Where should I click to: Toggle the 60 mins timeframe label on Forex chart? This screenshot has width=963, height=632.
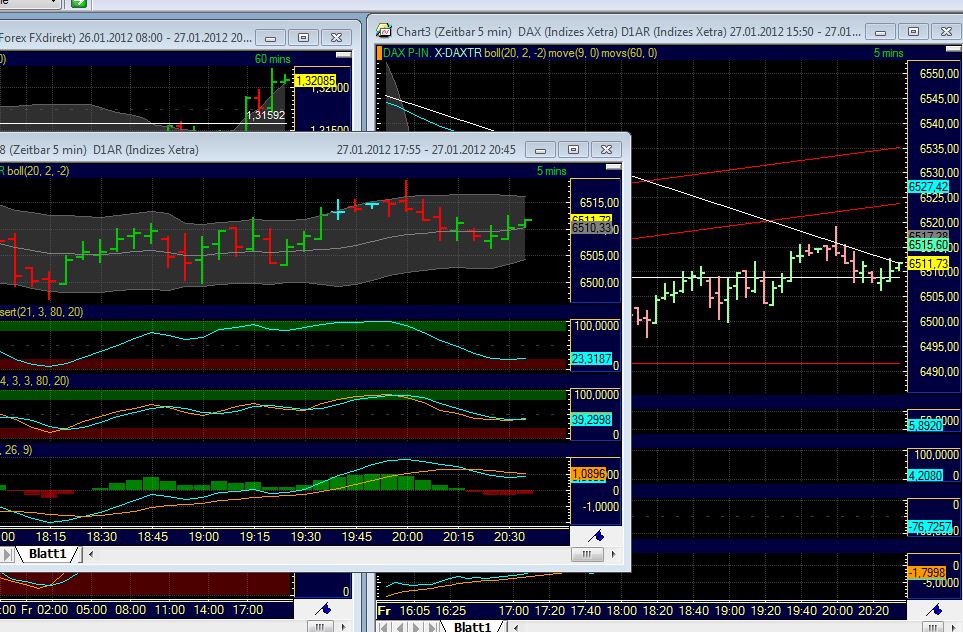click(x=272, y=59)
